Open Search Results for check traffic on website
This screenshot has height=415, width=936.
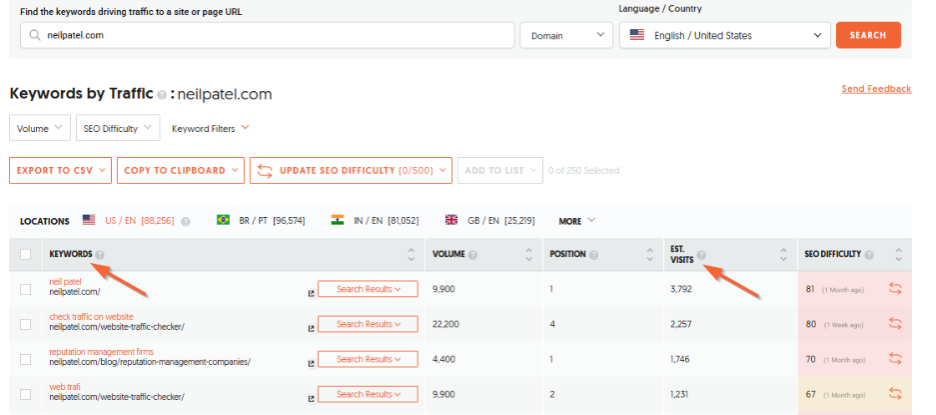pos(368,324)
